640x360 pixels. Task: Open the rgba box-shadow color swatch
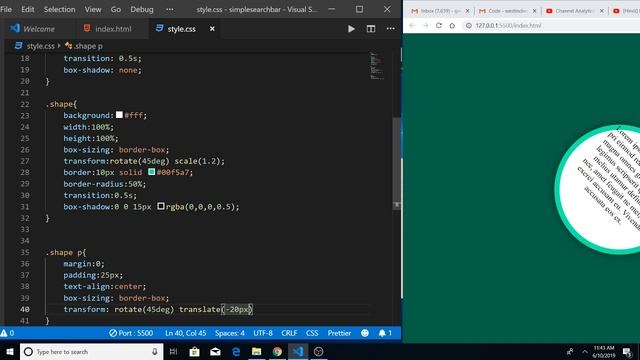point(161,206)
